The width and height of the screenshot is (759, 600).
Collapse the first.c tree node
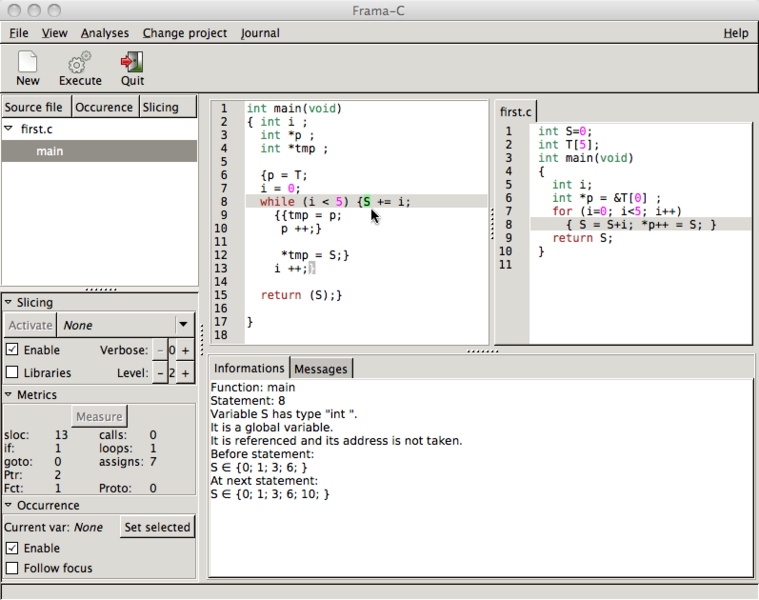tap(8, 129)
